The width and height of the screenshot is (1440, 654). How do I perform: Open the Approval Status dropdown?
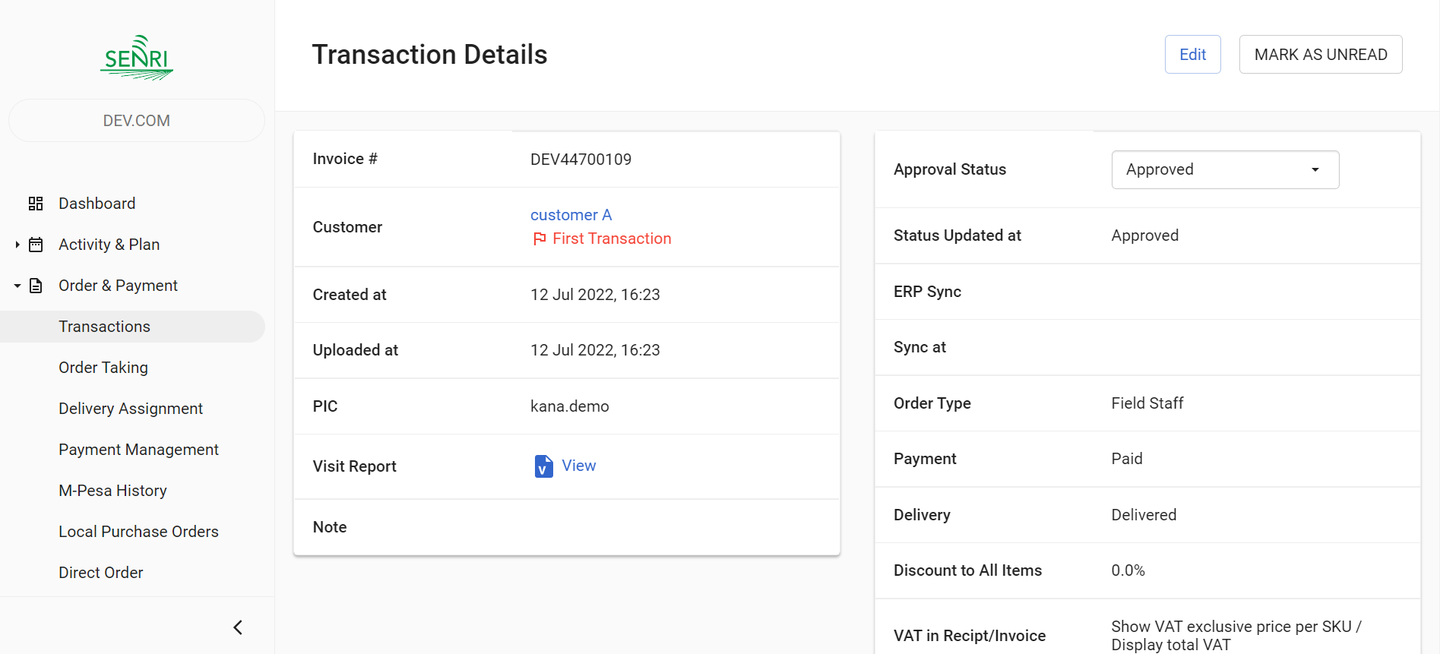point(1225,170)
